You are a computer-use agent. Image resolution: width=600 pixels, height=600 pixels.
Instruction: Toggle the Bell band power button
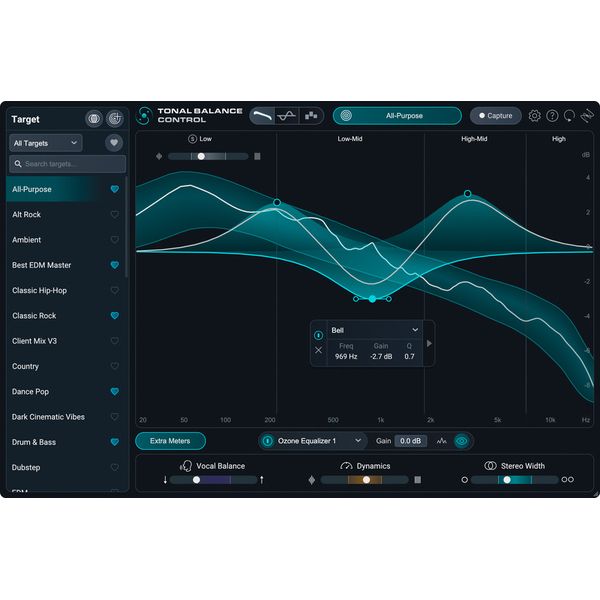(318, 336)
